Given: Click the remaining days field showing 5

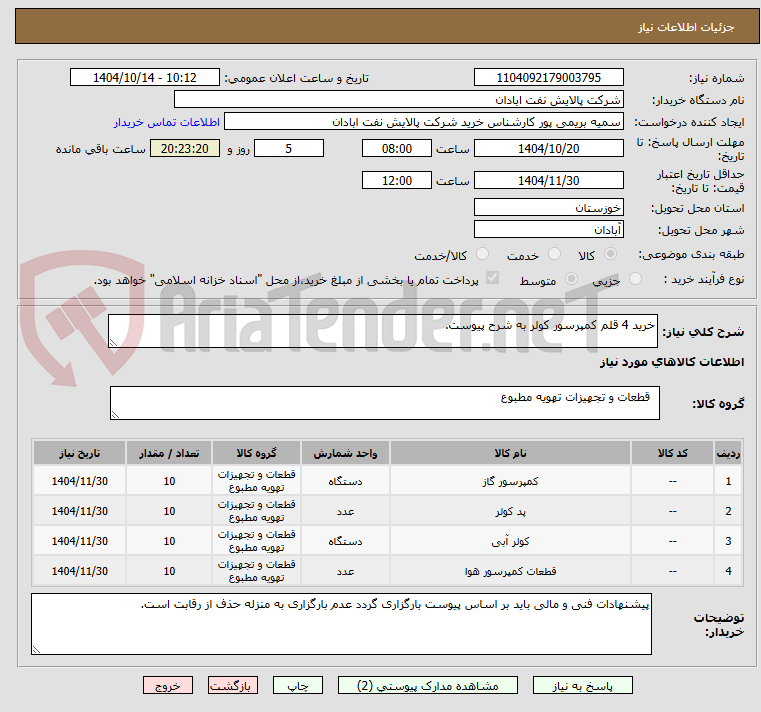Looking at the screenshot, I should click(x=289, y=149).
